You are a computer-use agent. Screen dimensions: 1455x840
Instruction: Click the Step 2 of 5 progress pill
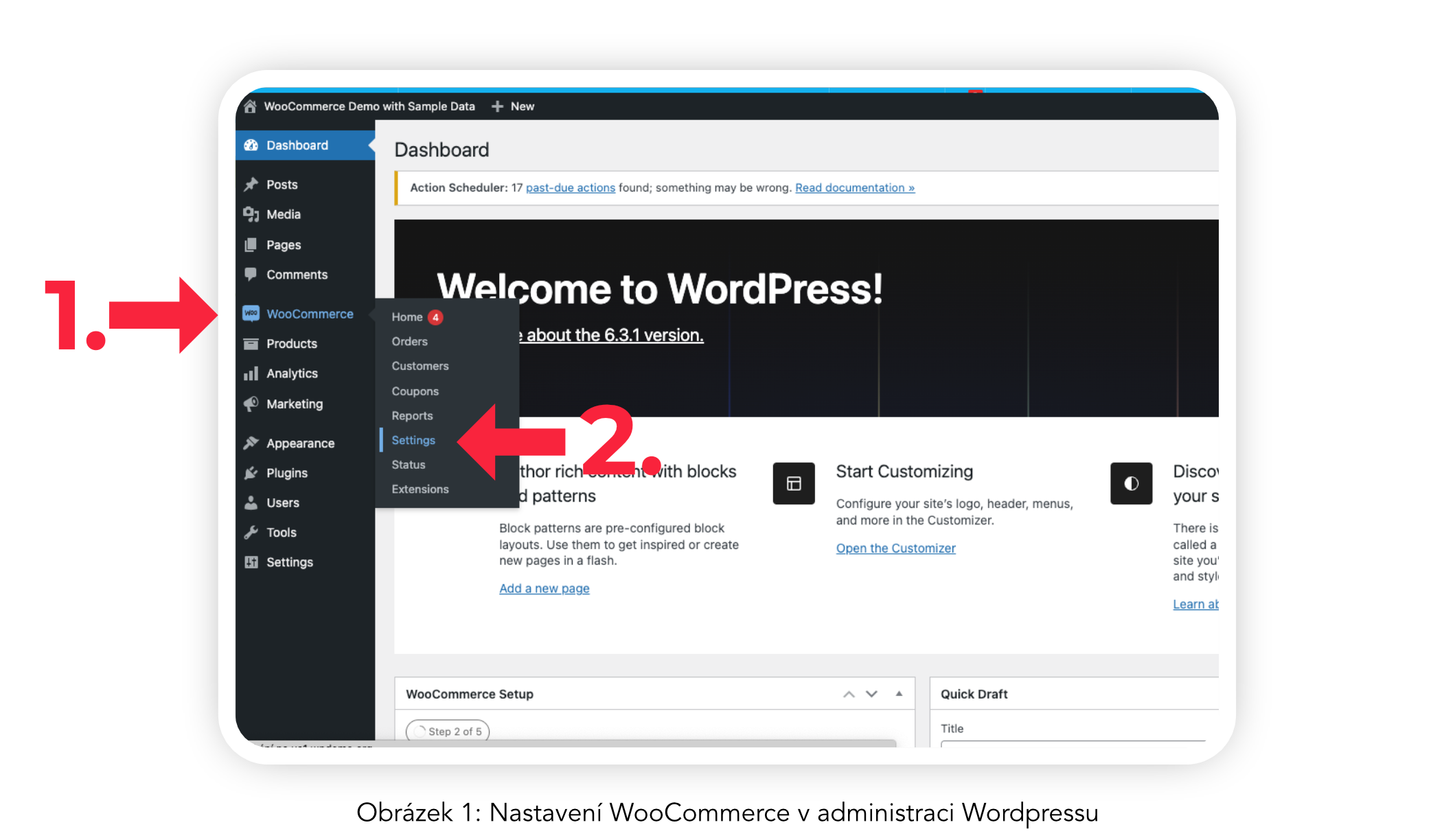tap(448, 731)
